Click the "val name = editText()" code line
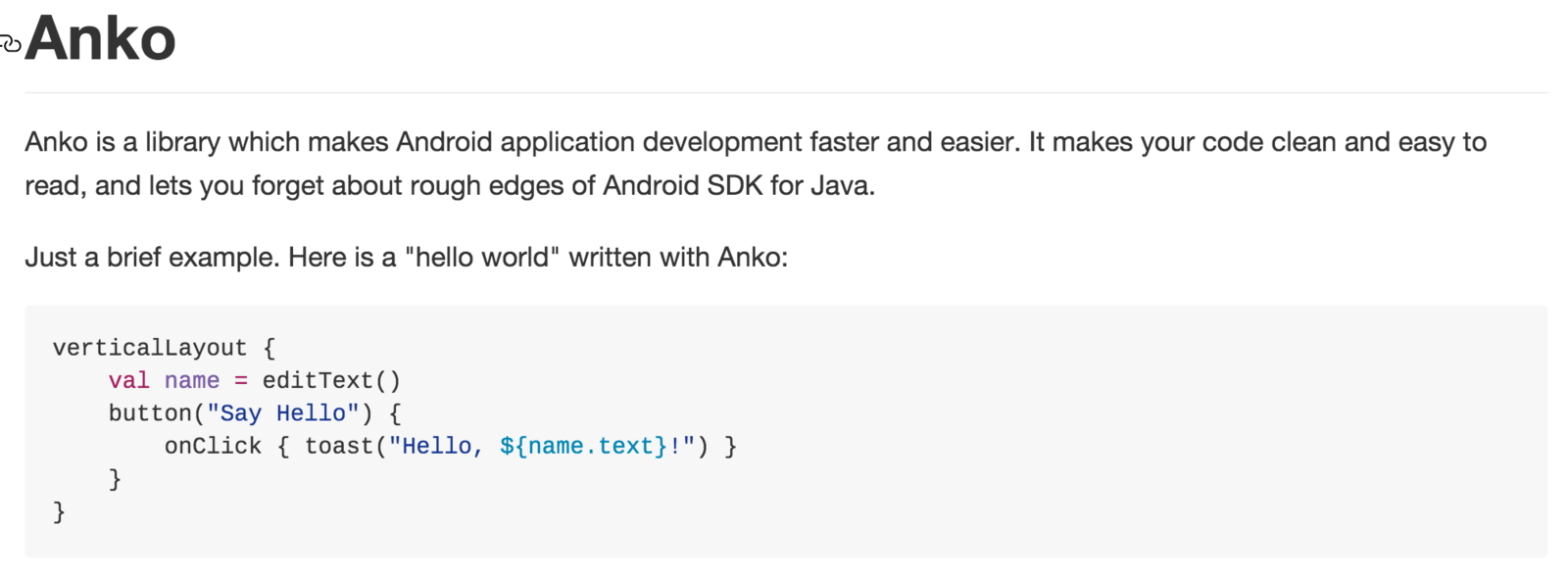The image size is (1568, 578). pos(255,380)
